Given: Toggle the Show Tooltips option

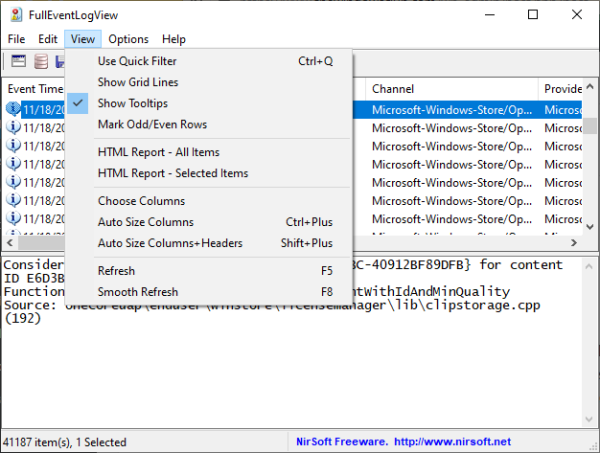Looking at the screenshot, I should [132, 104].
